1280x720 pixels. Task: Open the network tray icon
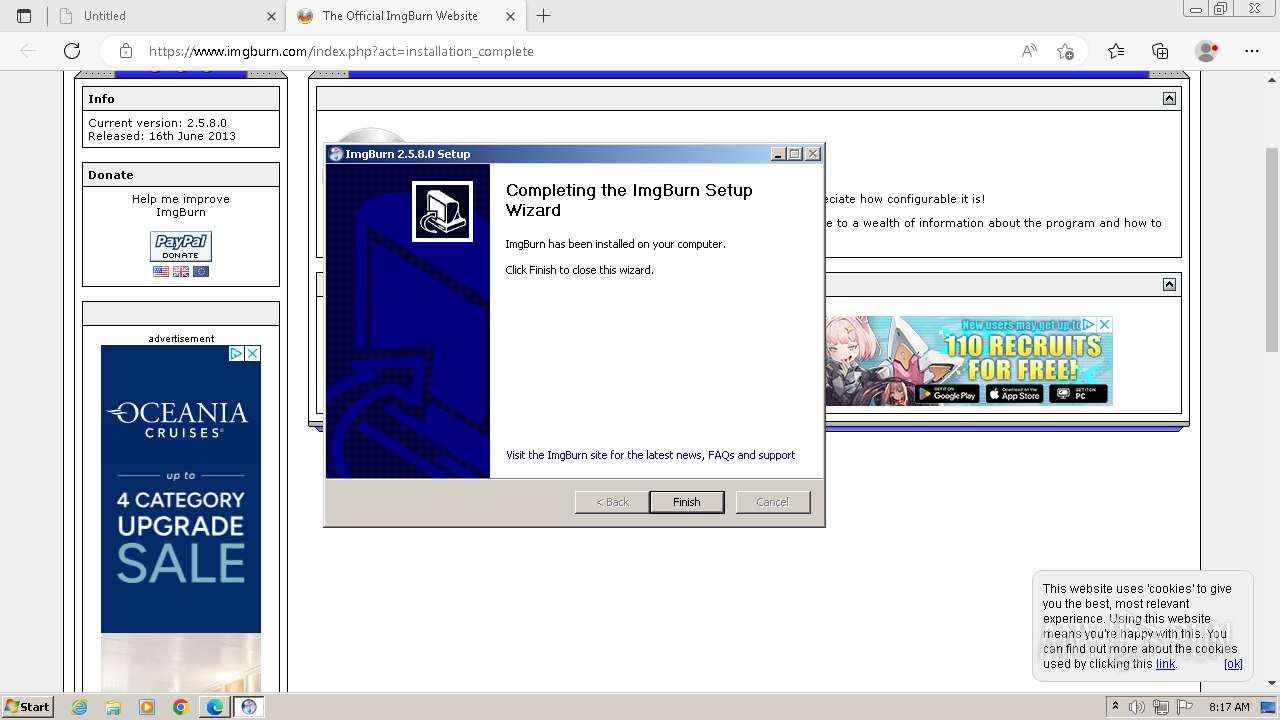coord(1160,707)
